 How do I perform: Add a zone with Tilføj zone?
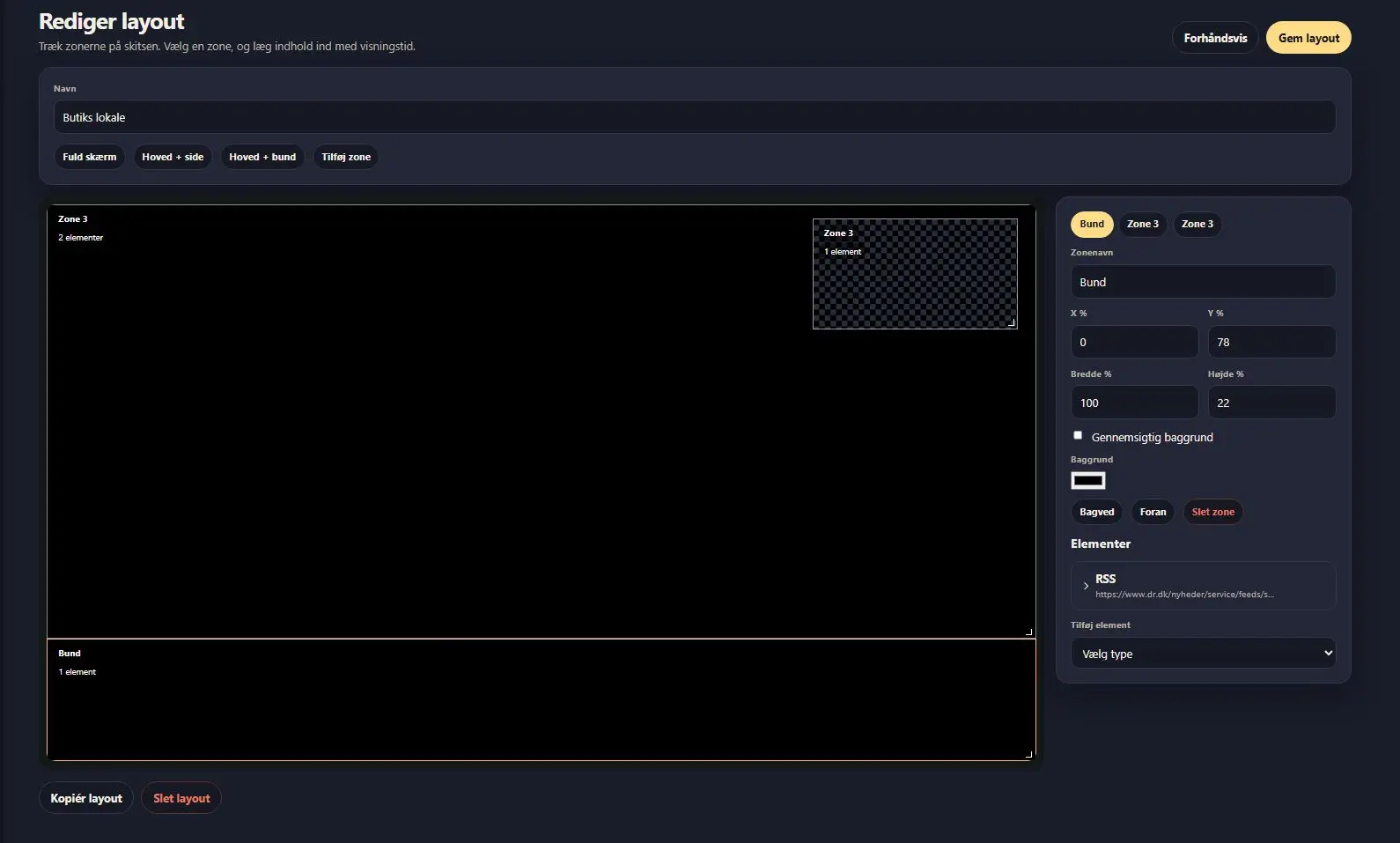[346, 157]
